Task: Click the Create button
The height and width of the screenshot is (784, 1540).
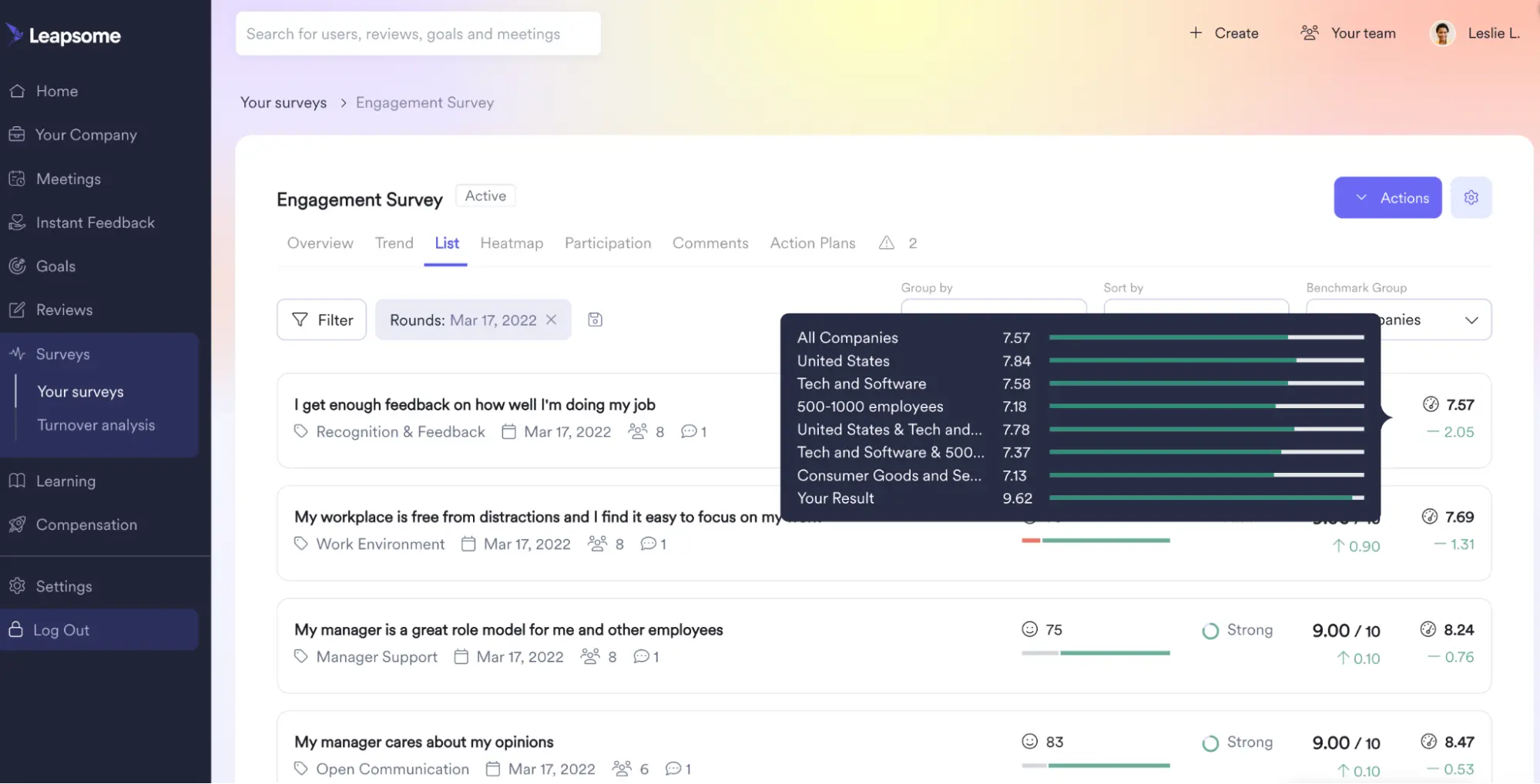Action: 1223,33
